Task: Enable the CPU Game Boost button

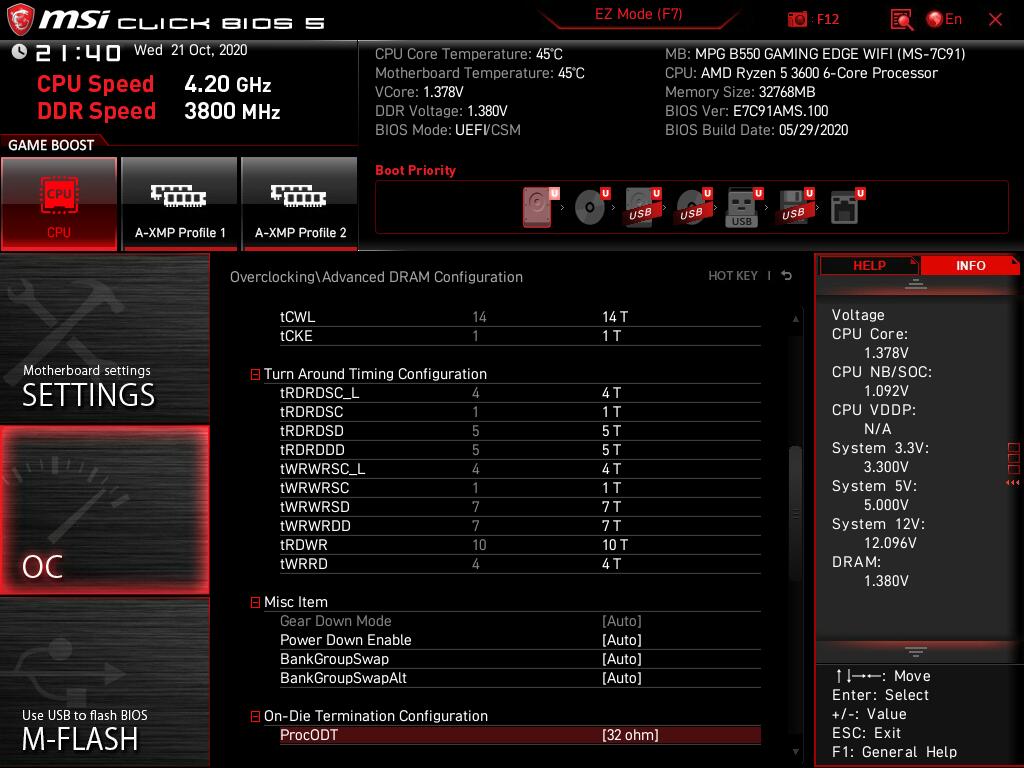Action: coord(59,204)
